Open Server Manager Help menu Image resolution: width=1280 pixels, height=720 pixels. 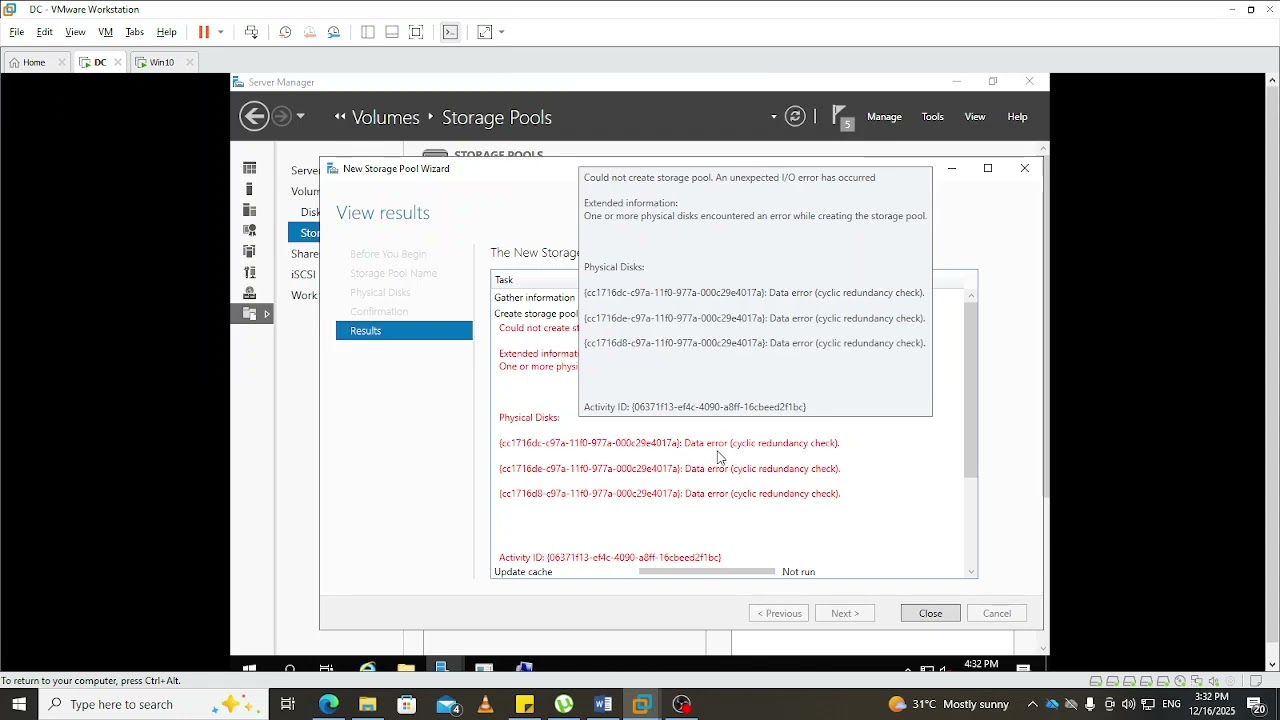pyautogui.click(x=1017, y=117)
